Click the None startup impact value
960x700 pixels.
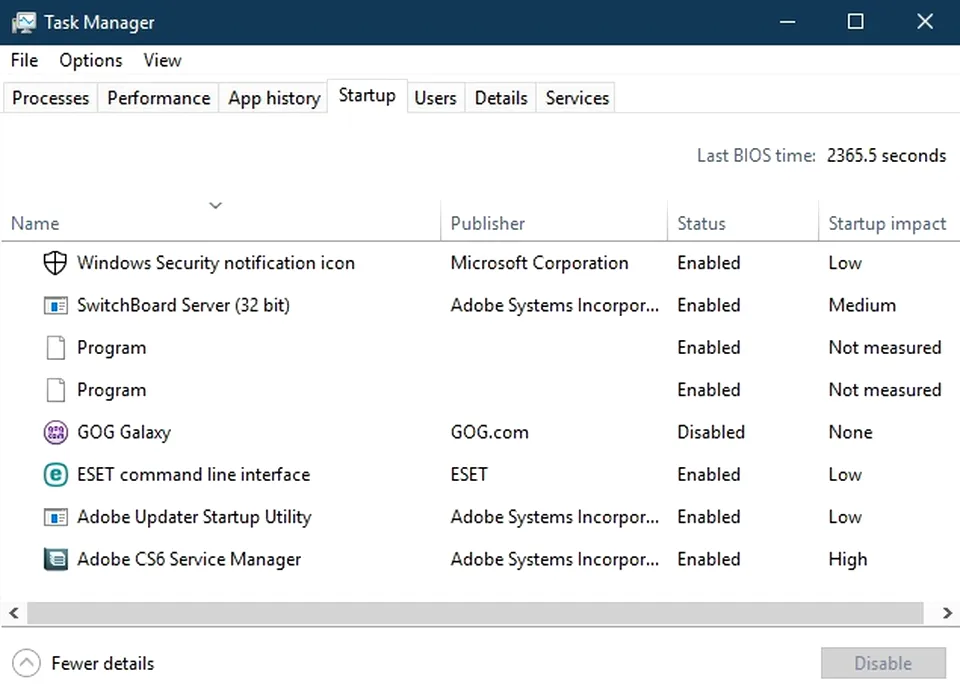point(850,432)
